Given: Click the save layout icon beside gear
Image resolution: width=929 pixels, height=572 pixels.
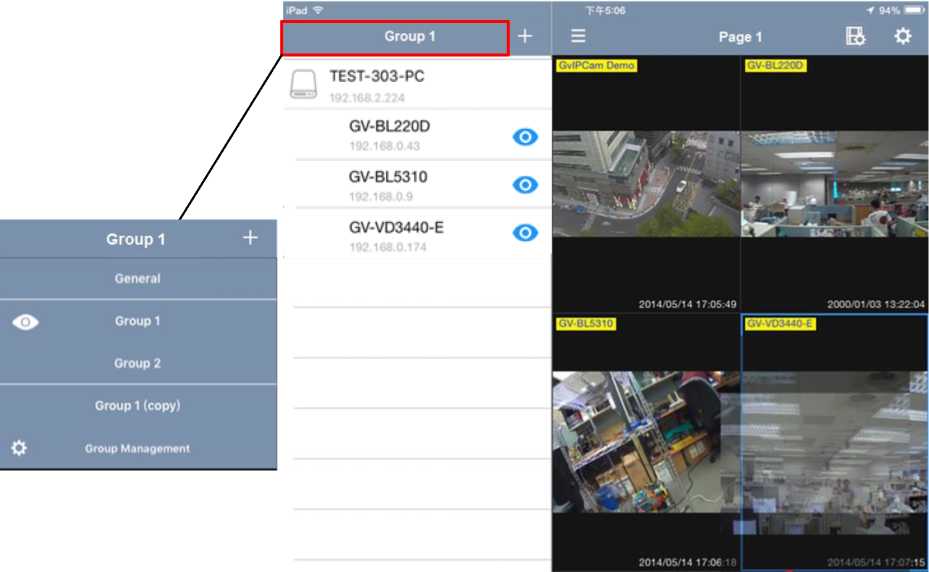Looking at the screenshot, I should tap(855, 36).
